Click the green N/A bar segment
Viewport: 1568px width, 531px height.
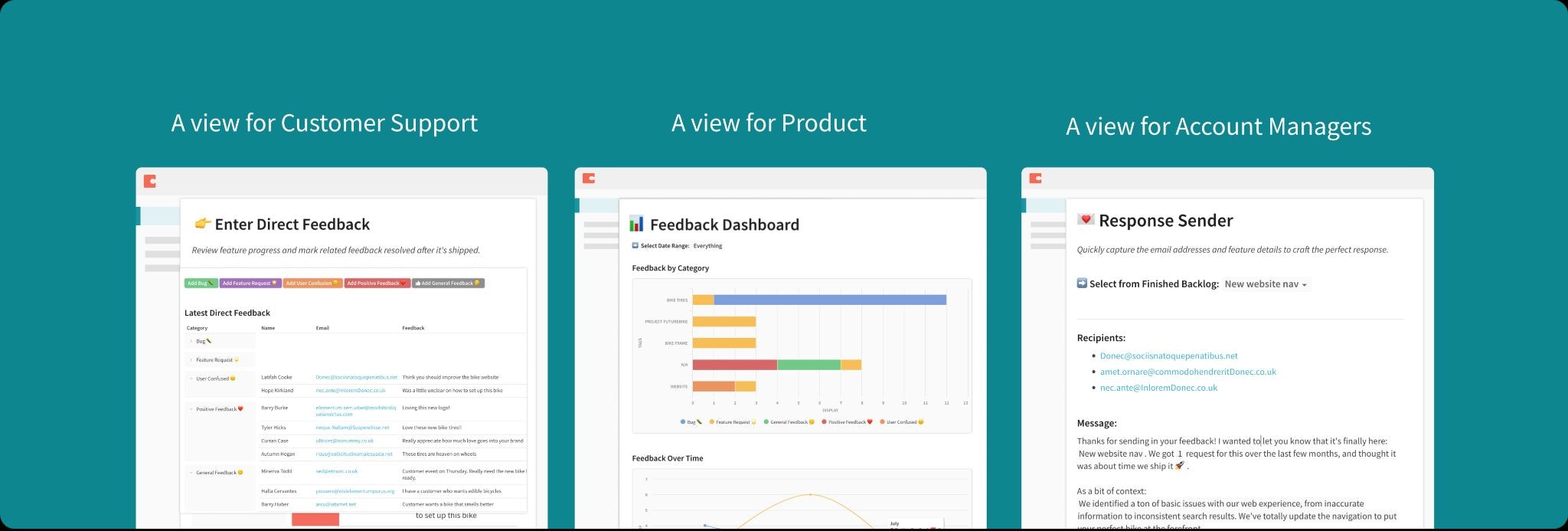pyautogui.click(x=808, y=365)
